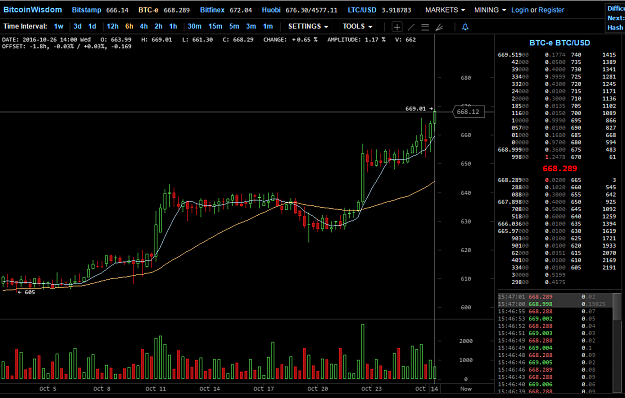Click the 680 price axis label

[x=466, y=78]
